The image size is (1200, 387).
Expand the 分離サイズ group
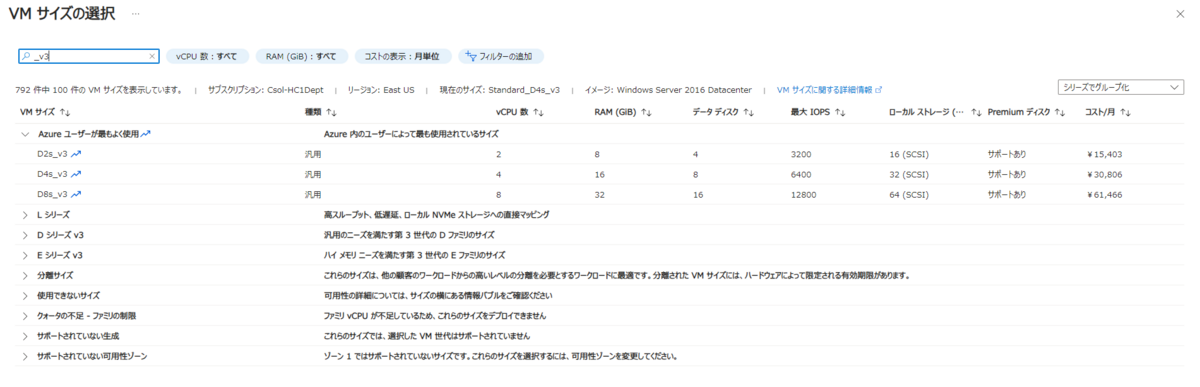click(25, 275)
